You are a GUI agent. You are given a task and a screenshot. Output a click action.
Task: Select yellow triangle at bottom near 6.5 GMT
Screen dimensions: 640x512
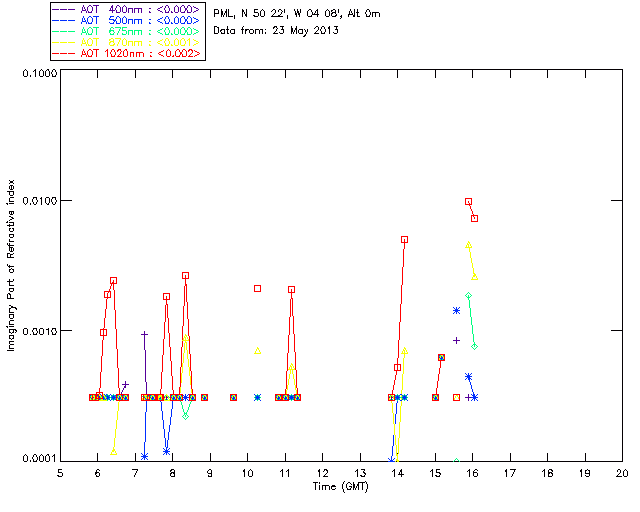pos(114,452)
